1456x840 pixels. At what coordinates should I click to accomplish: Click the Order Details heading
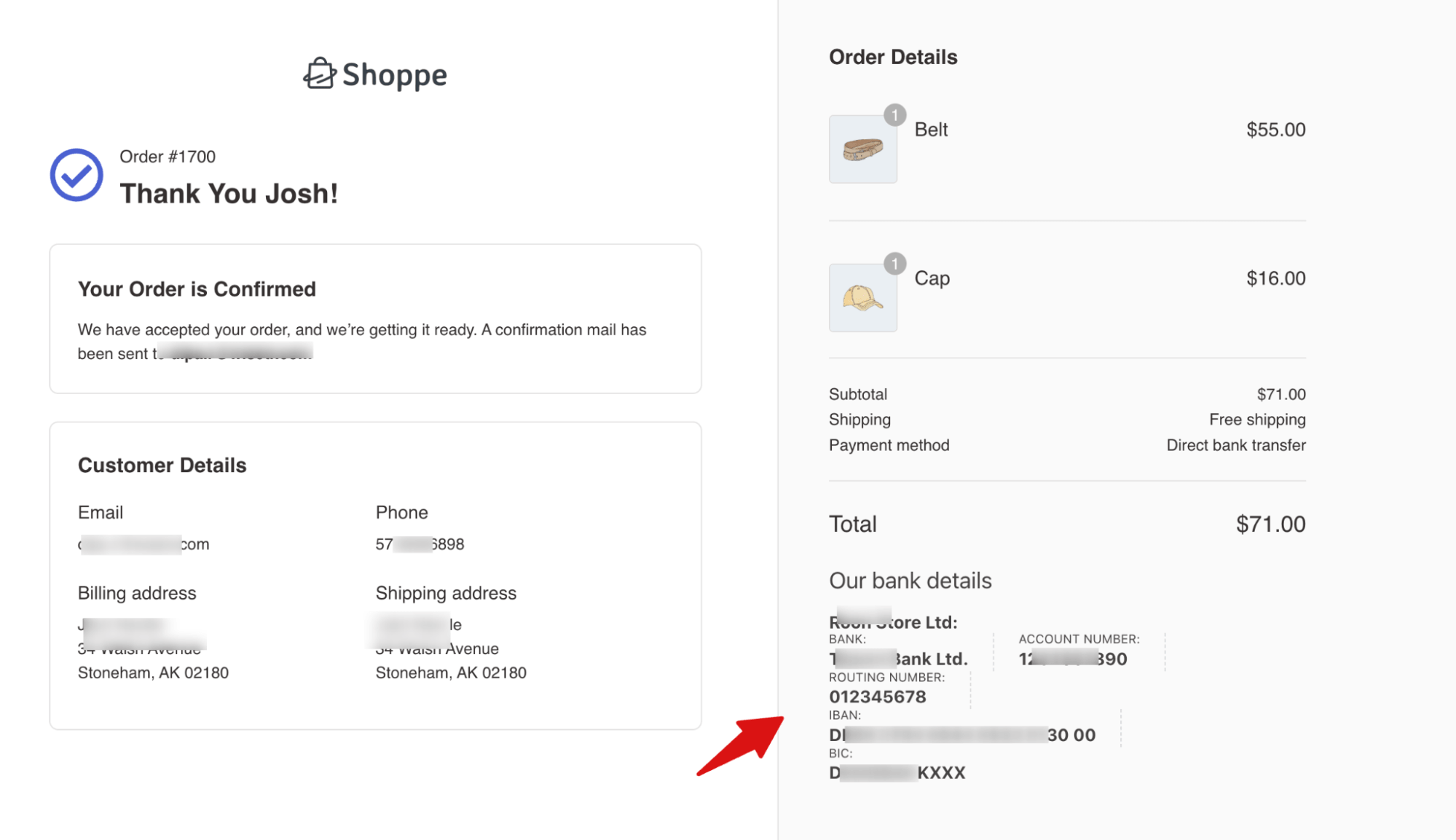coord(893,57)
